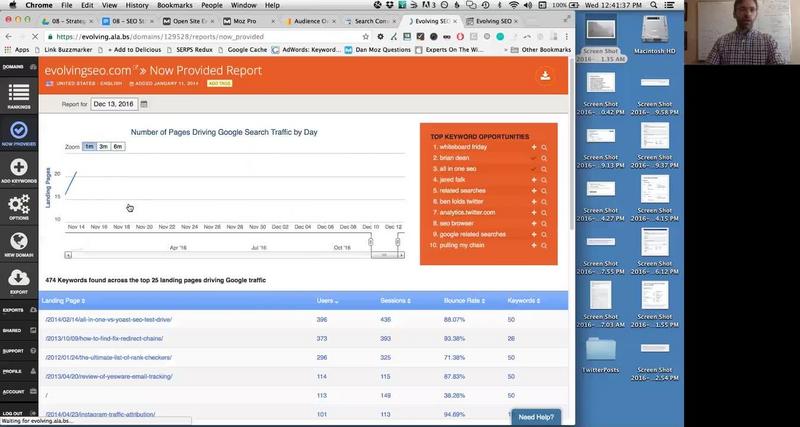Open the Bookmarks menu in menu bar
Image resolution: width=800 pixels, height=427 pixels.
point(175,5)
